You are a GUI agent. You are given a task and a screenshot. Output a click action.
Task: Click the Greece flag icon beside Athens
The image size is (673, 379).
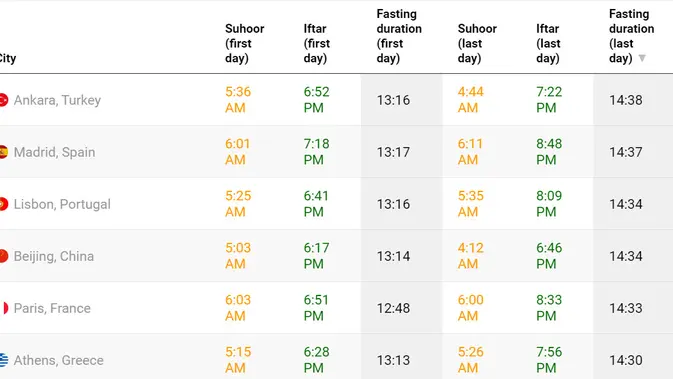pos(4,360)
